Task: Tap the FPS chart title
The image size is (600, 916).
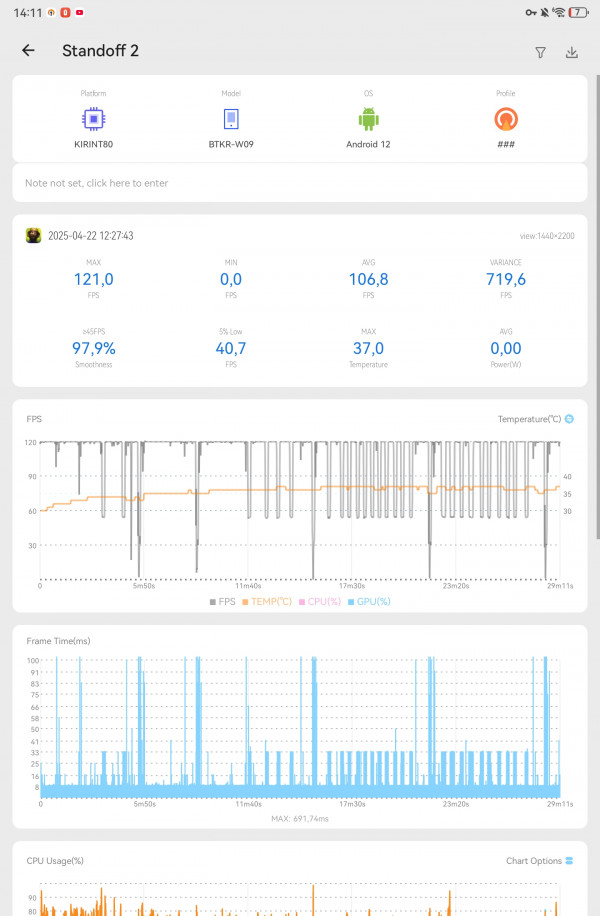Action: click(x=34, y=419)
